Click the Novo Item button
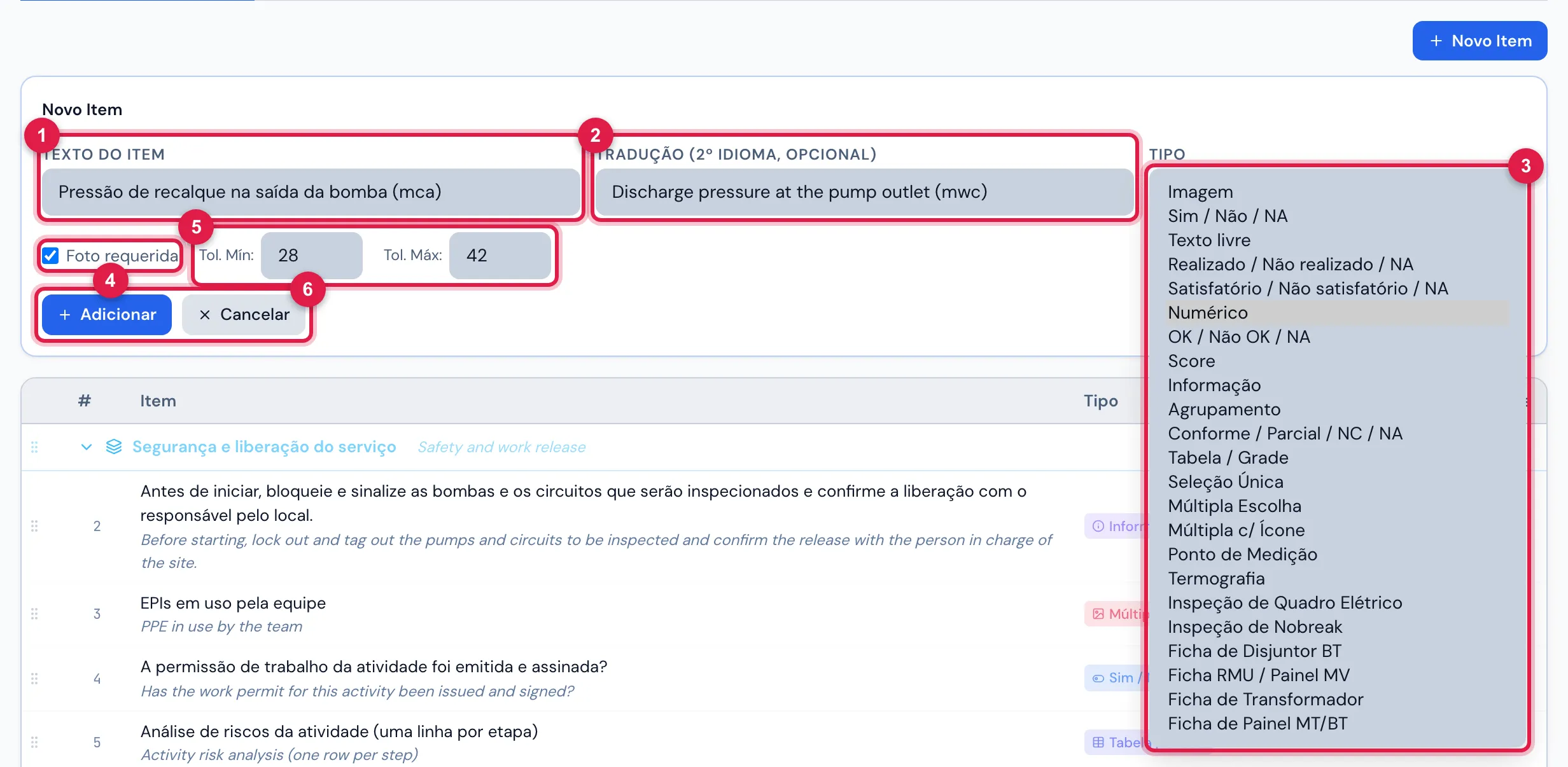1568x767 pixels. [x=1480, y=41]
